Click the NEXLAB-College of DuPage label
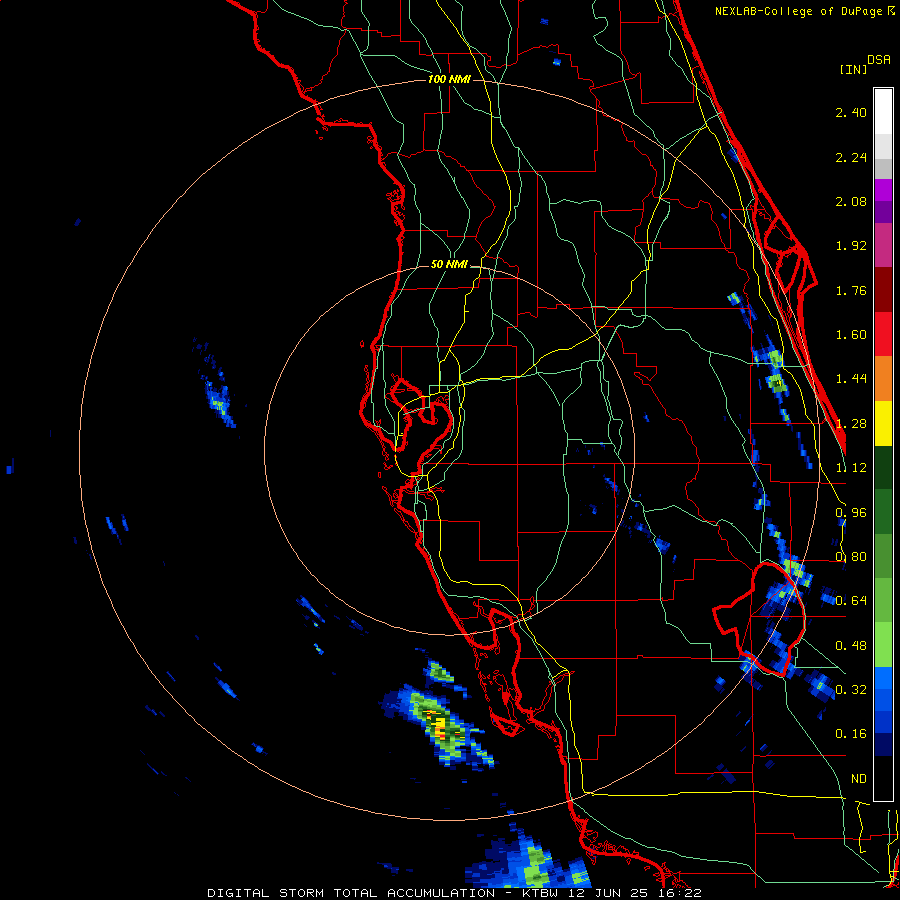900x900 pixels. pos(800,11)
